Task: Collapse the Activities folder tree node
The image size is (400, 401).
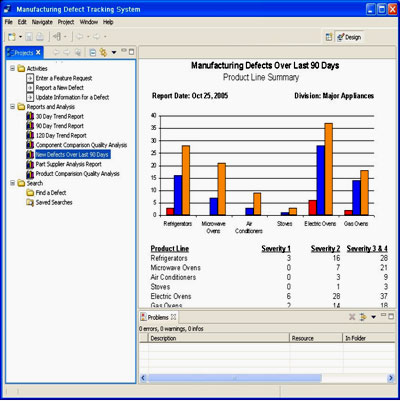Action: (x=13, y=68)
